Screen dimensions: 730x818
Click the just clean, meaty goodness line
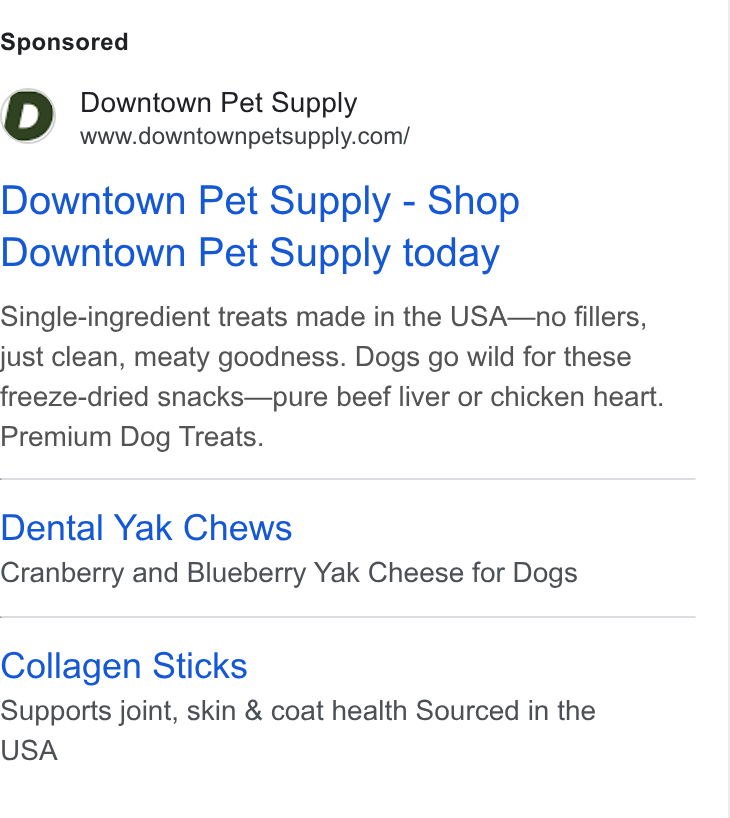[x=316, y=357]
